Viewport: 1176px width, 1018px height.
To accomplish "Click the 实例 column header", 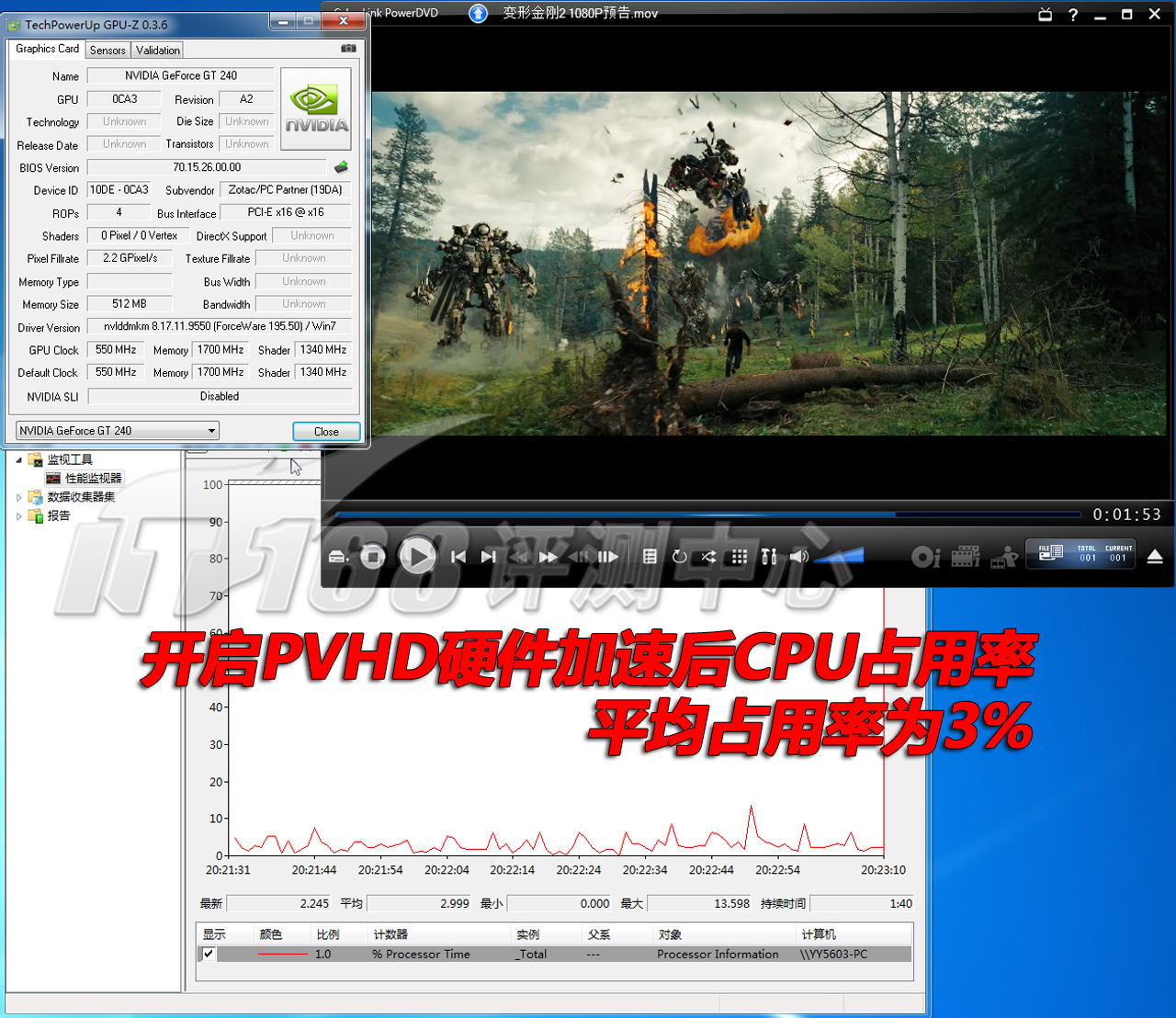I will pos(547,934).
